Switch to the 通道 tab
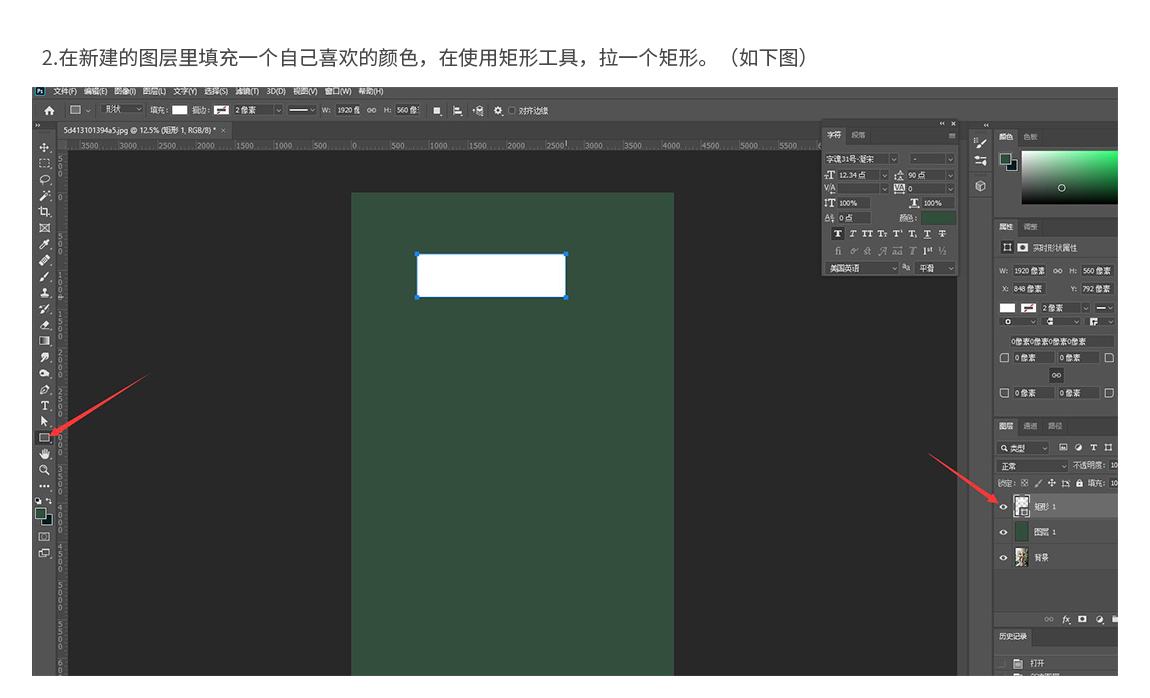 [1029, 426]
